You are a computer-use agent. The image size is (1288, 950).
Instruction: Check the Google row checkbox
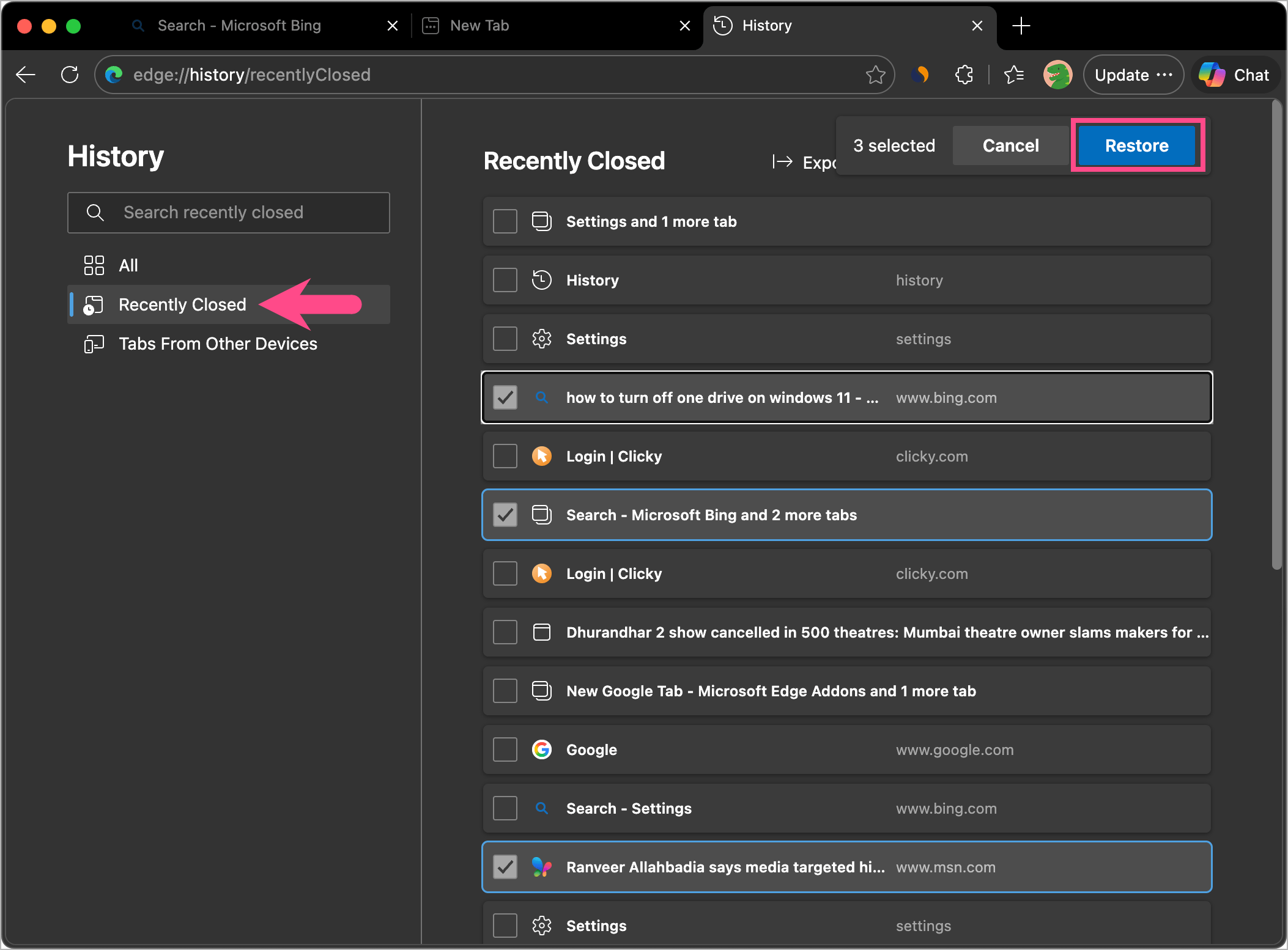(505, 749)
